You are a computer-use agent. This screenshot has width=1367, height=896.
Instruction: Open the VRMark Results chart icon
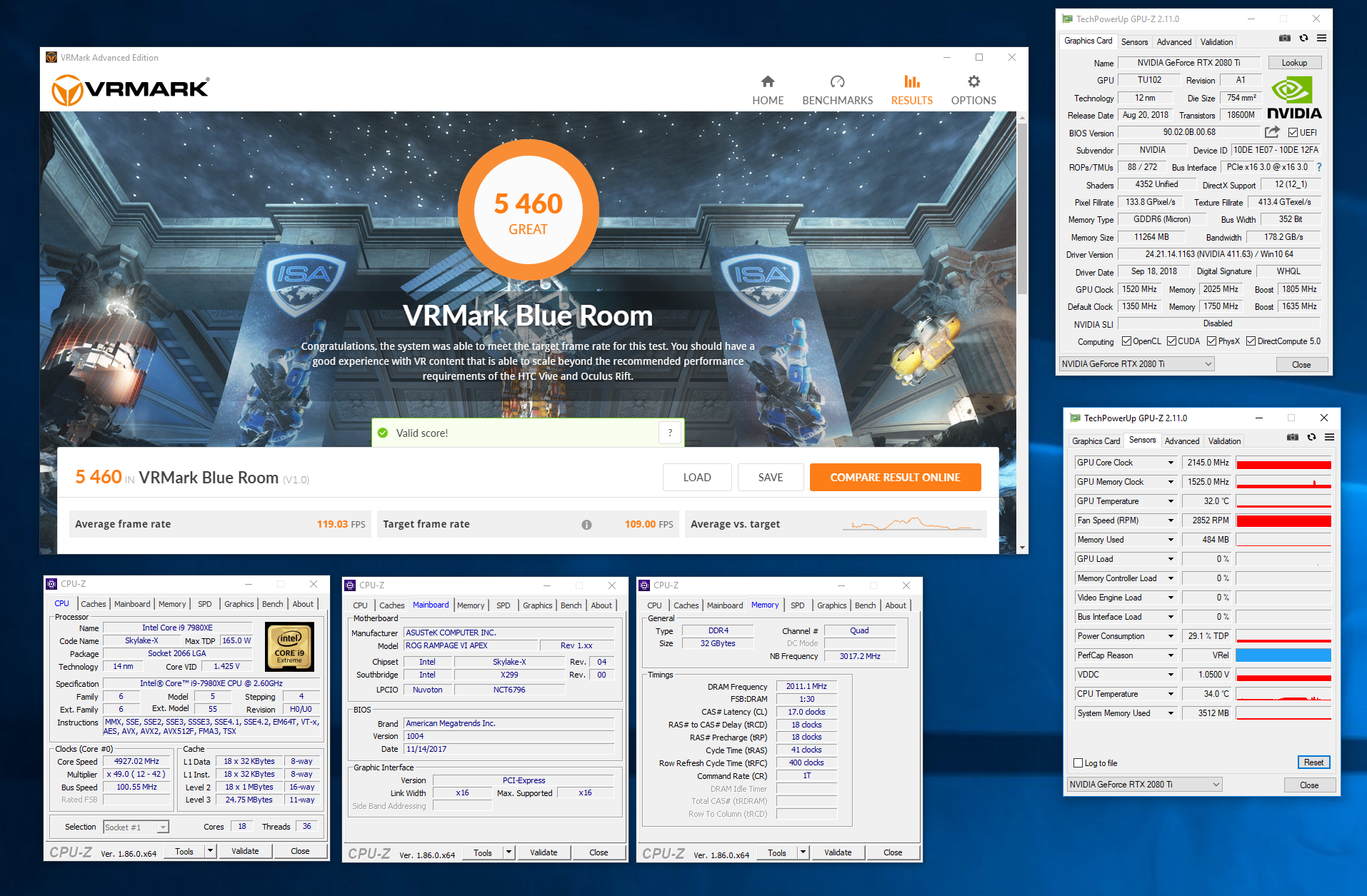coord(912,81)
